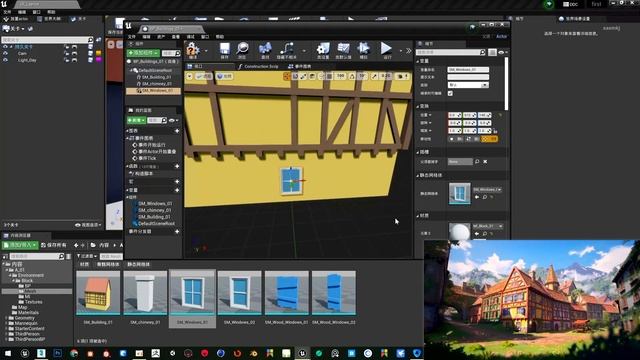Click the Play arrow toolbar icon

coord(386,49)
